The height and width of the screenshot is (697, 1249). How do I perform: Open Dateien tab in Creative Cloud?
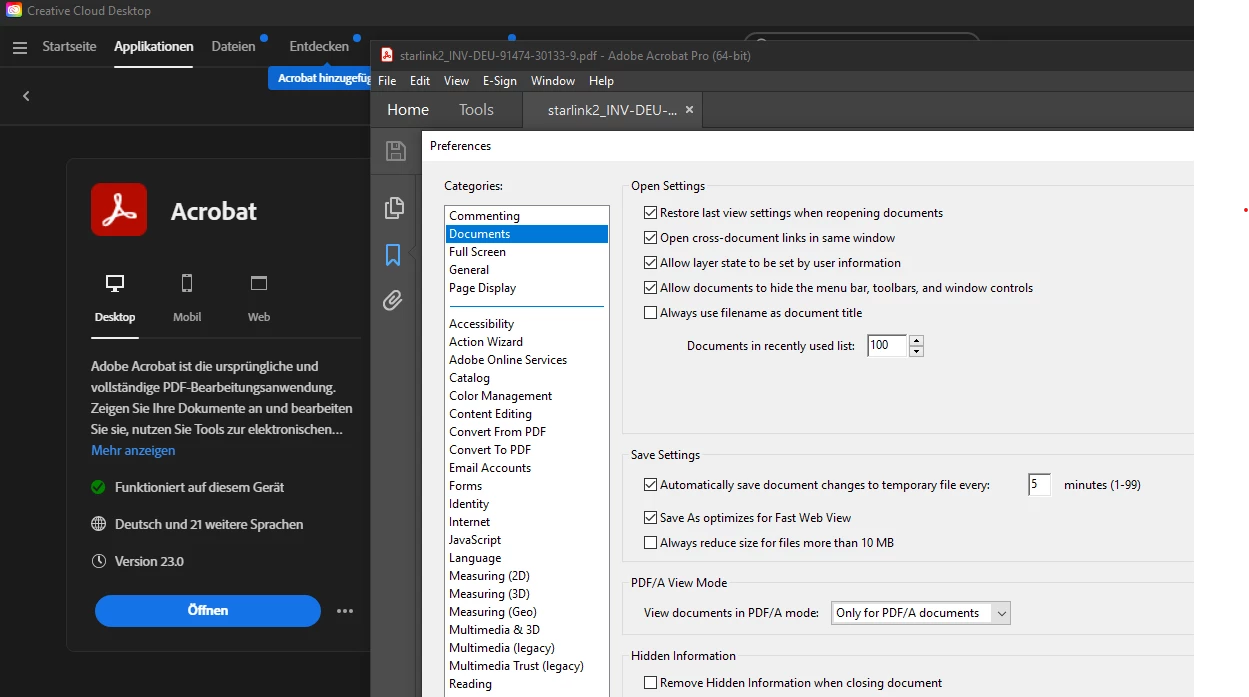pyautogui.click(x=234, y=46)
